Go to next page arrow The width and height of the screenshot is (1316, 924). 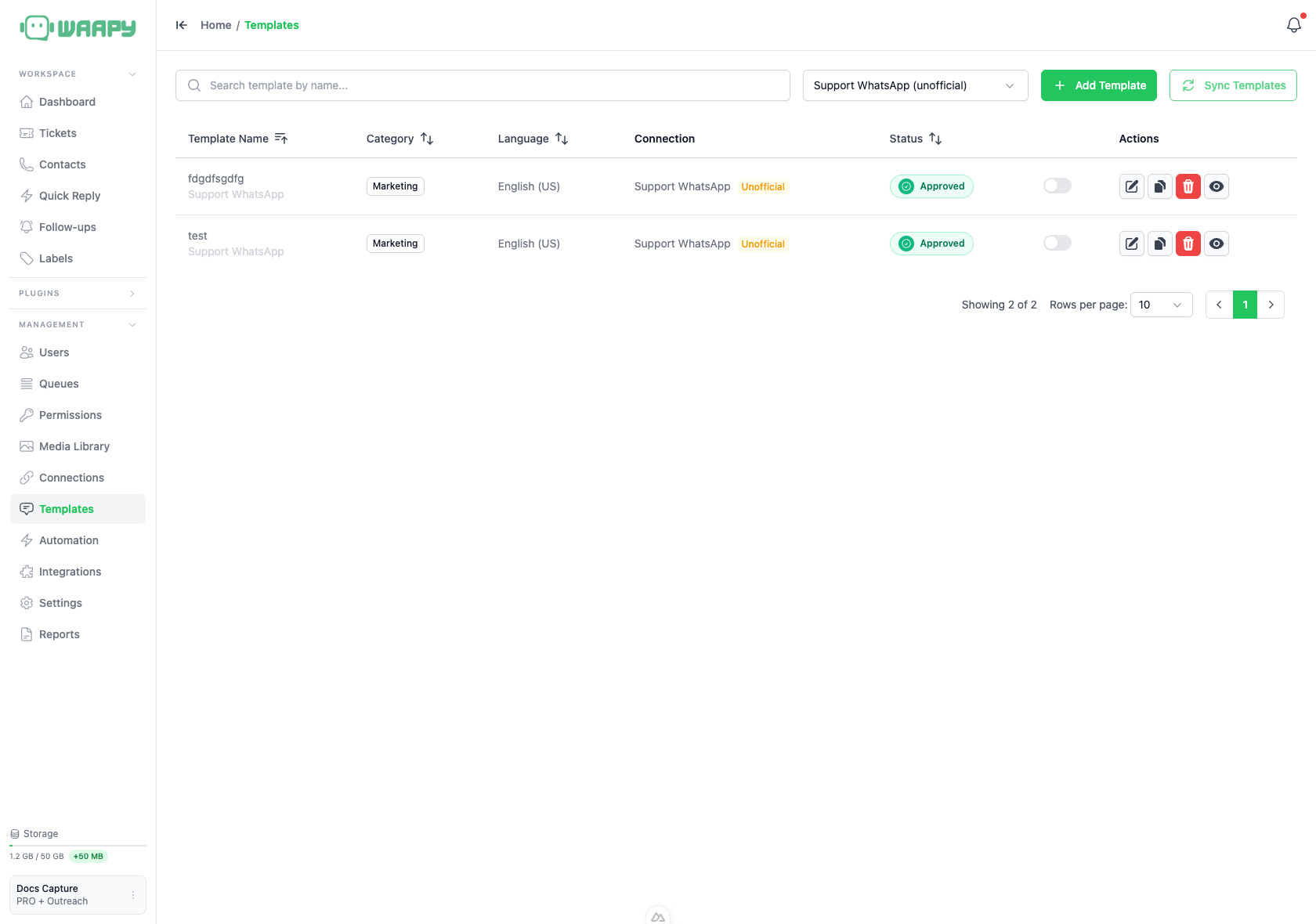1271,305
